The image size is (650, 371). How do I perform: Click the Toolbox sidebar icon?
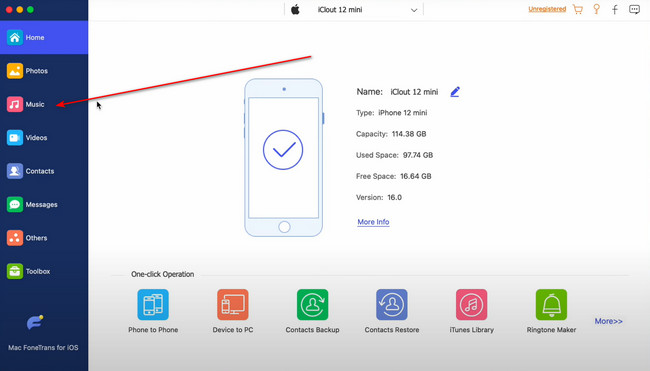point(15,271)
